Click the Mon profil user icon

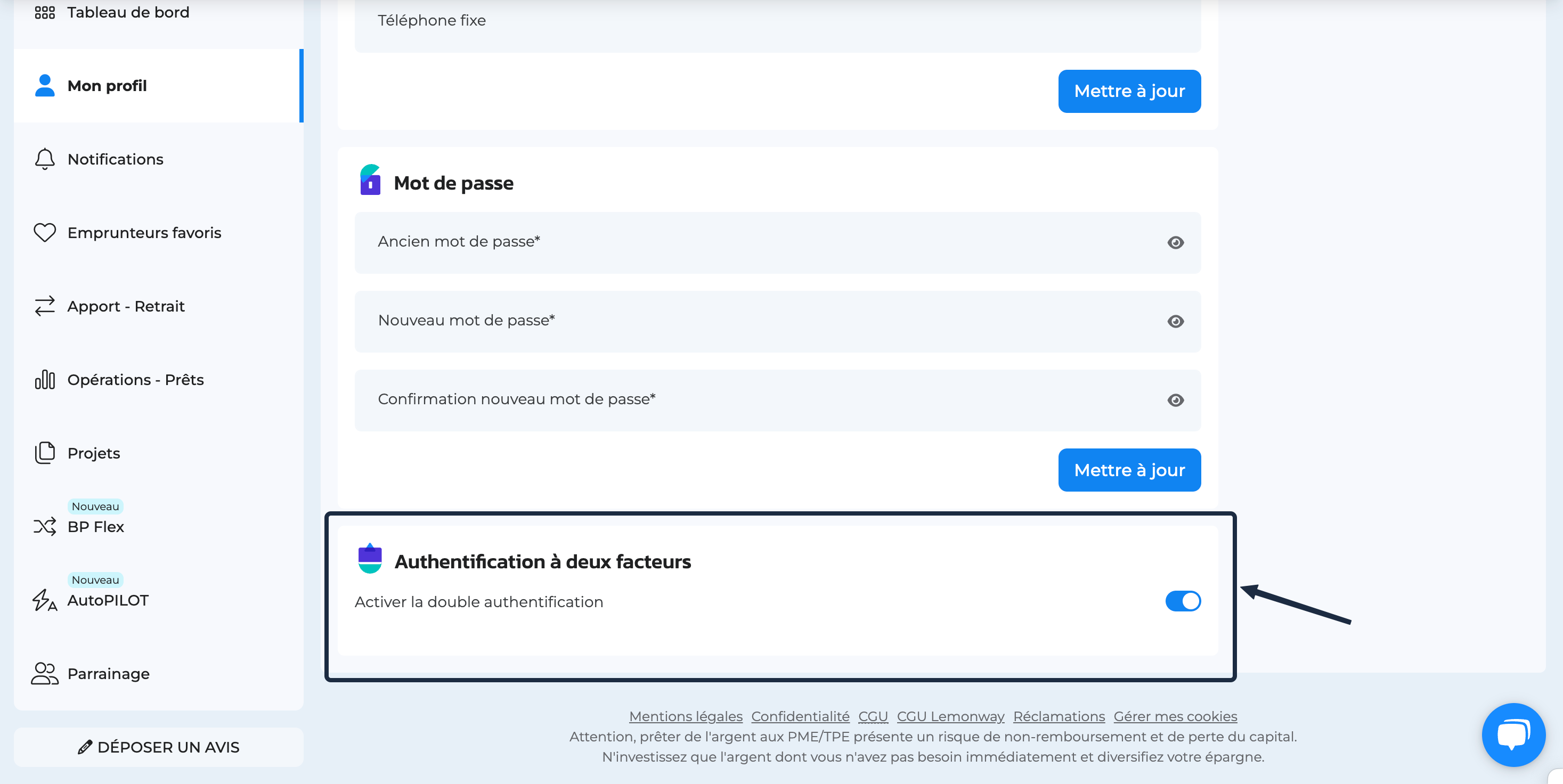point(45,86)
